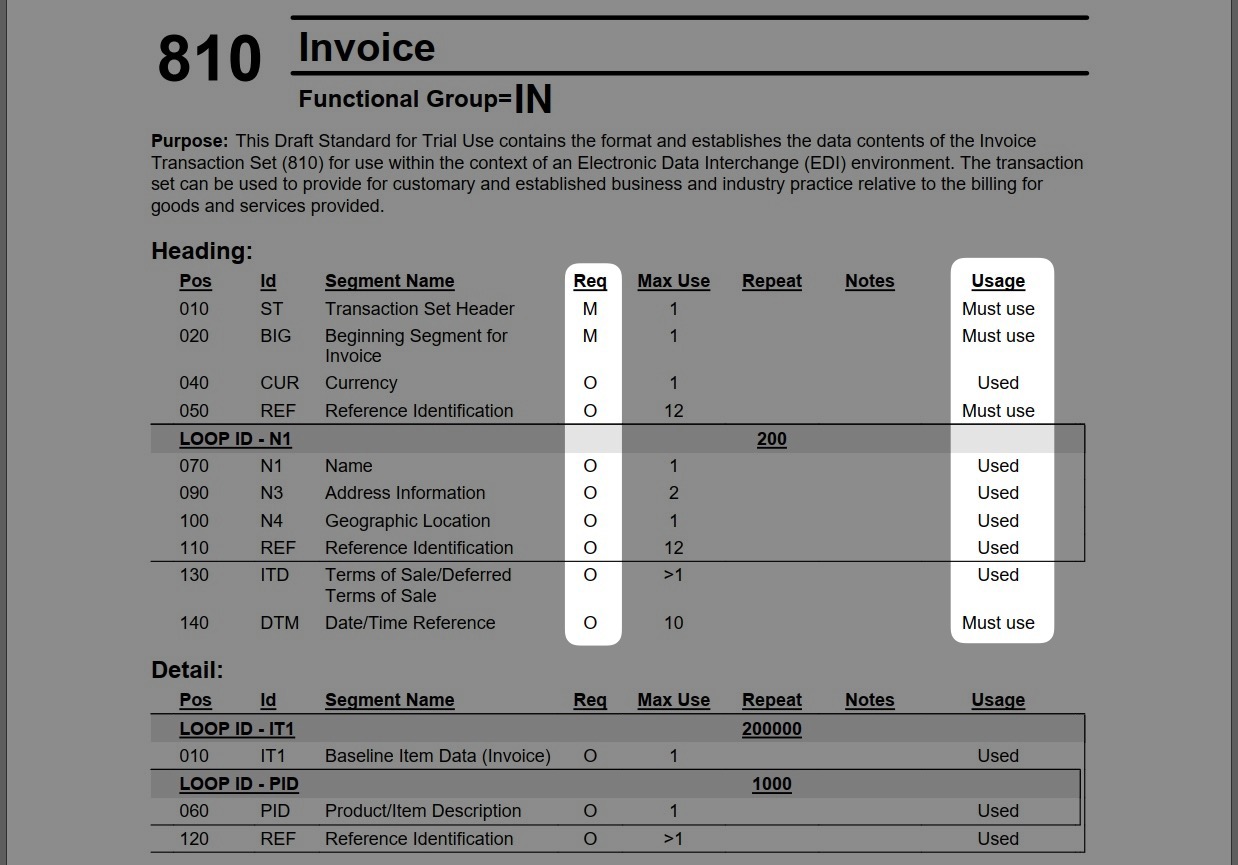This screenshot has height=865, width=1238.
Task: Click the "Heading:" section label
Action: pos(202,251)
